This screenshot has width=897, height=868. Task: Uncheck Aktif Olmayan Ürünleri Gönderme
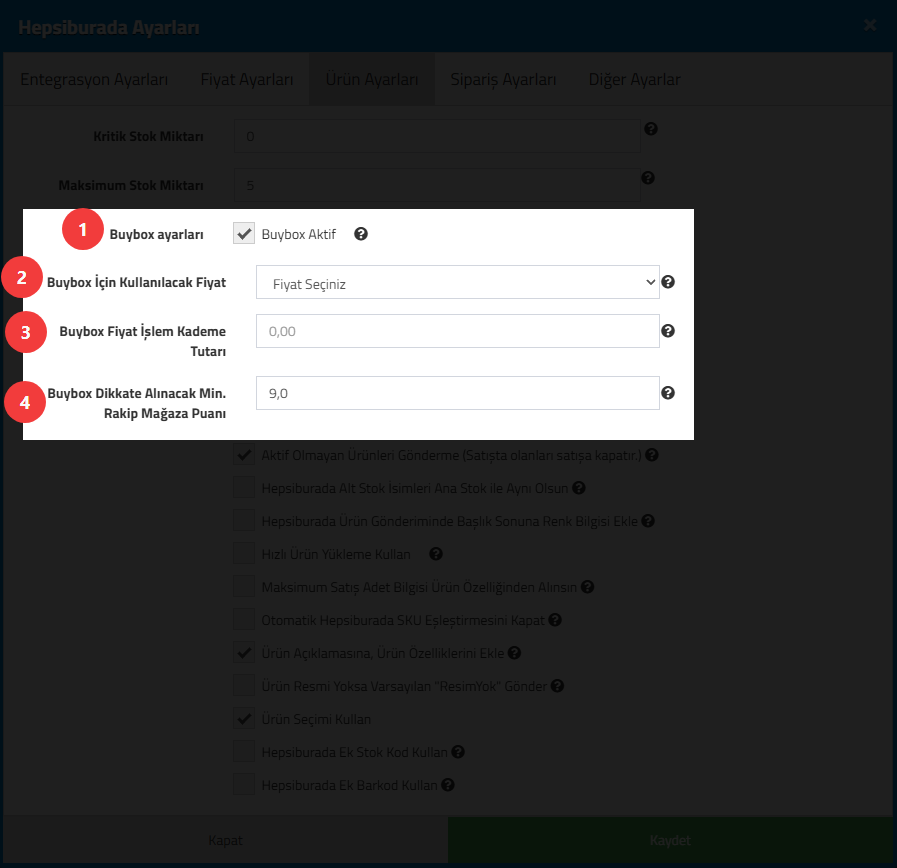coord(244,455)
